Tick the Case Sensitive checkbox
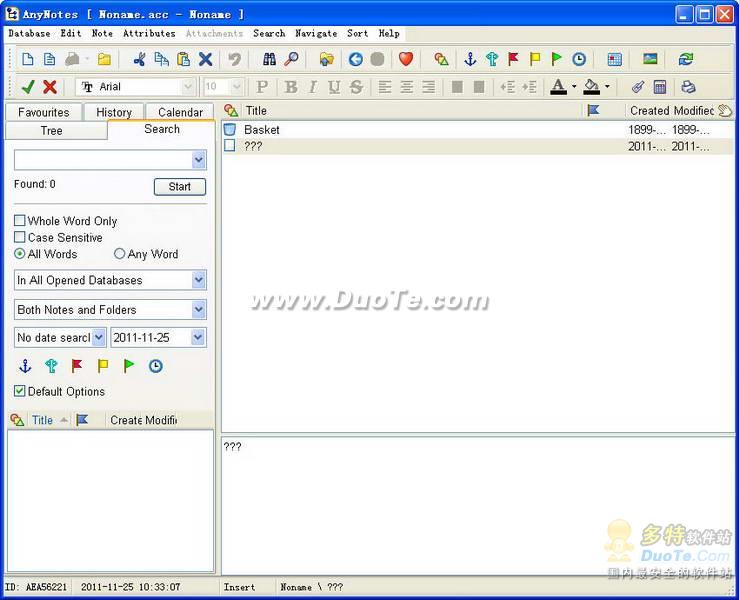This screenshot has width=739, height=600. (x=20, y=238)
